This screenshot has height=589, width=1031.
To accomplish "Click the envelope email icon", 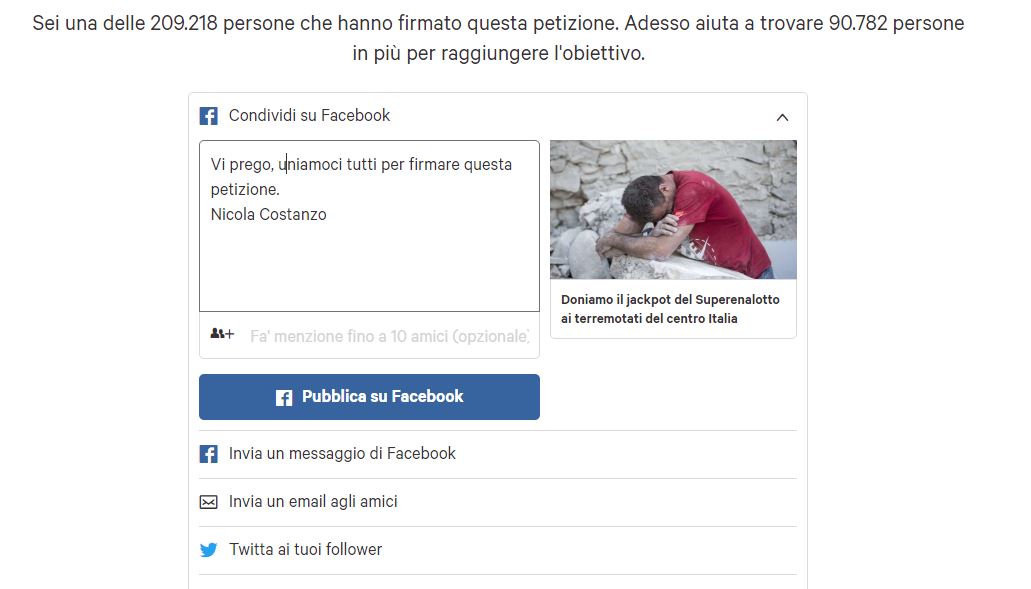I will (208, 502).
